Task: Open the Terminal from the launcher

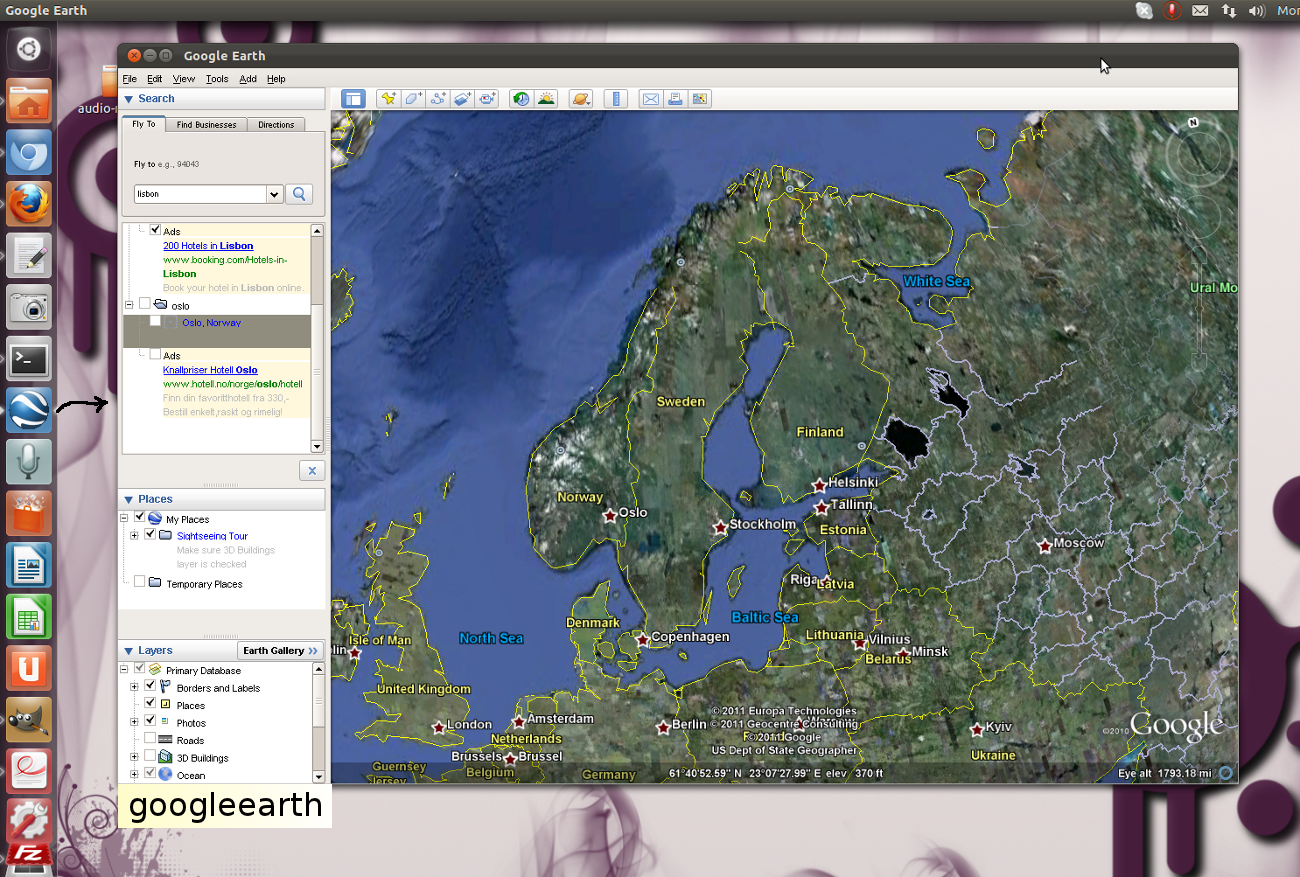Action: click(x=29, y=359)
